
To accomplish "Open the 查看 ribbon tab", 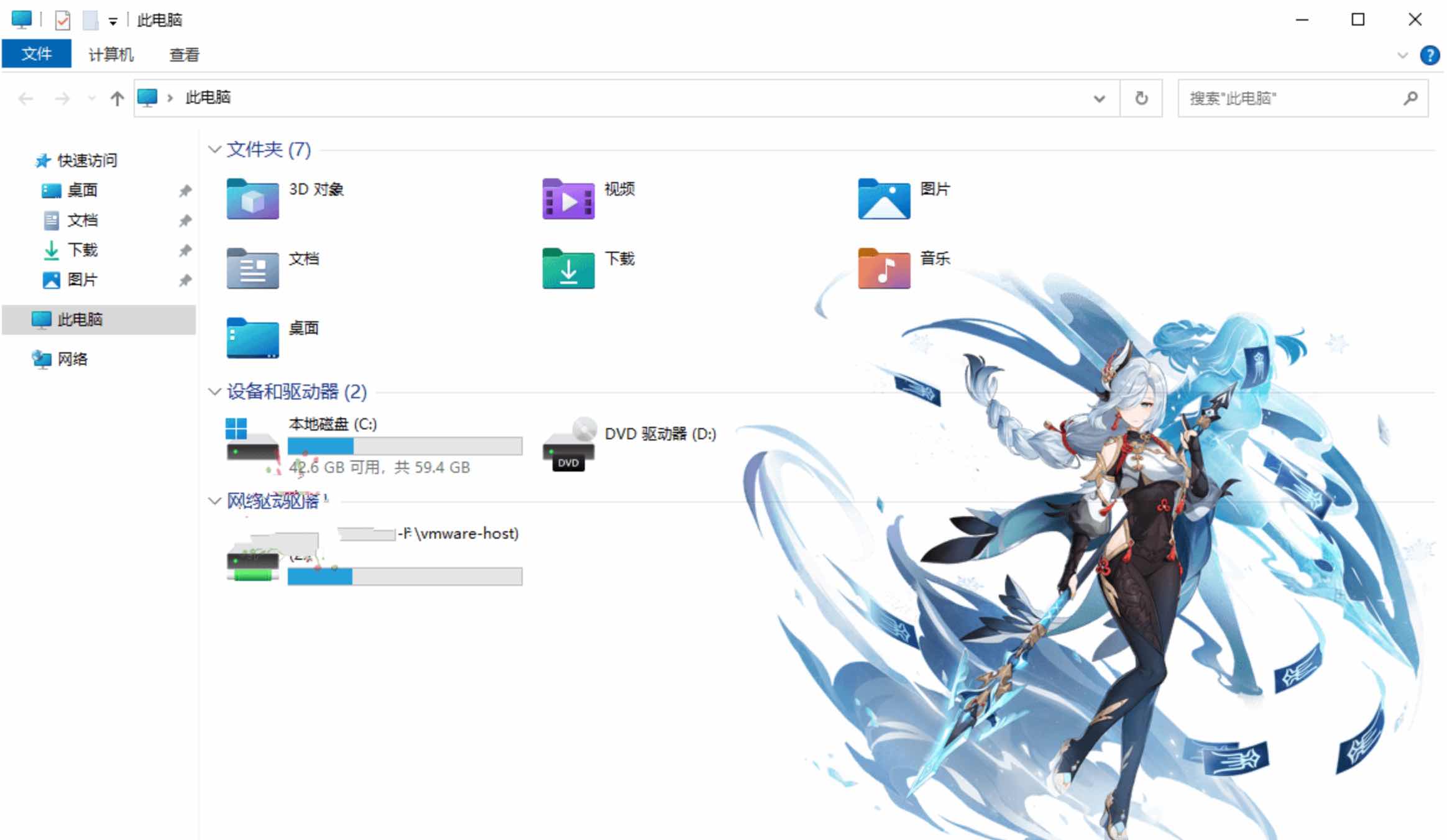I will (x=184, y=55).
